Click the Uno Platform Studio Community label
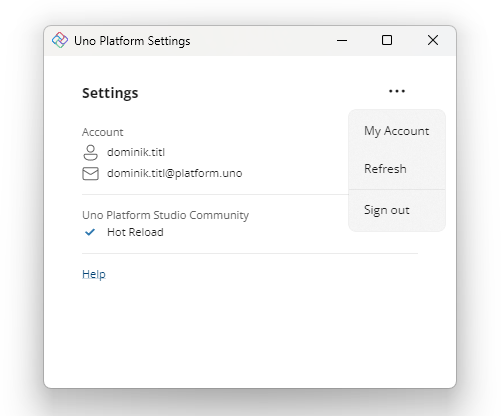This screenshot has width=501, height=416. click(x=166, y=215)
